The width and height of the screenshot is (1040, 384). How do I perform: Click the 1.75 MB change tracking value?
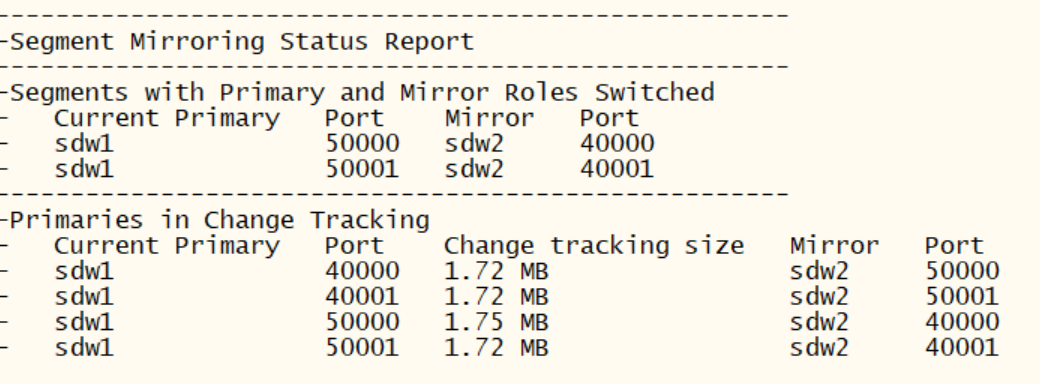point(497,322)
